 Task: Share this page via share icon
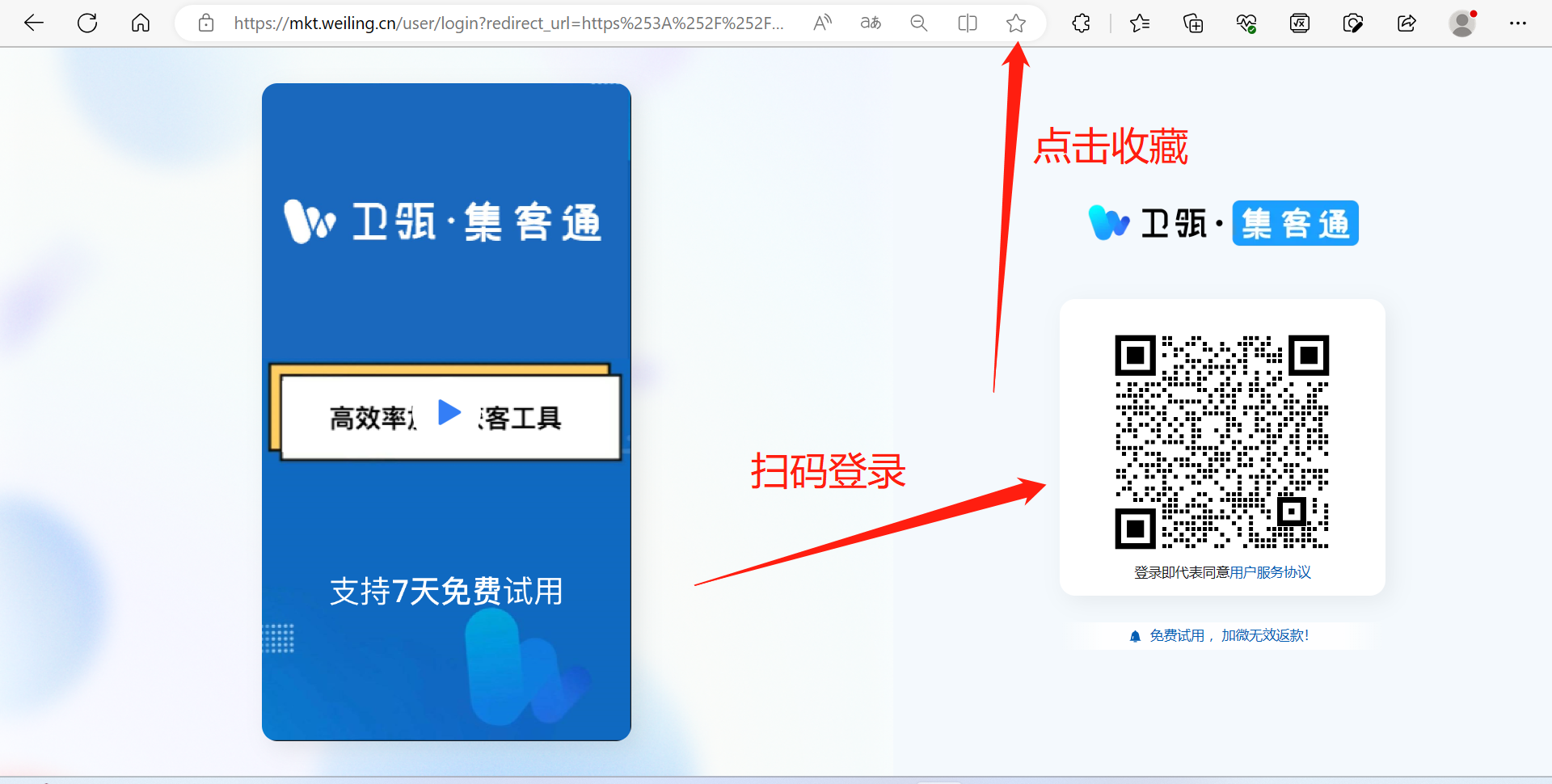pyautogui.click(x=1406, y=23)
